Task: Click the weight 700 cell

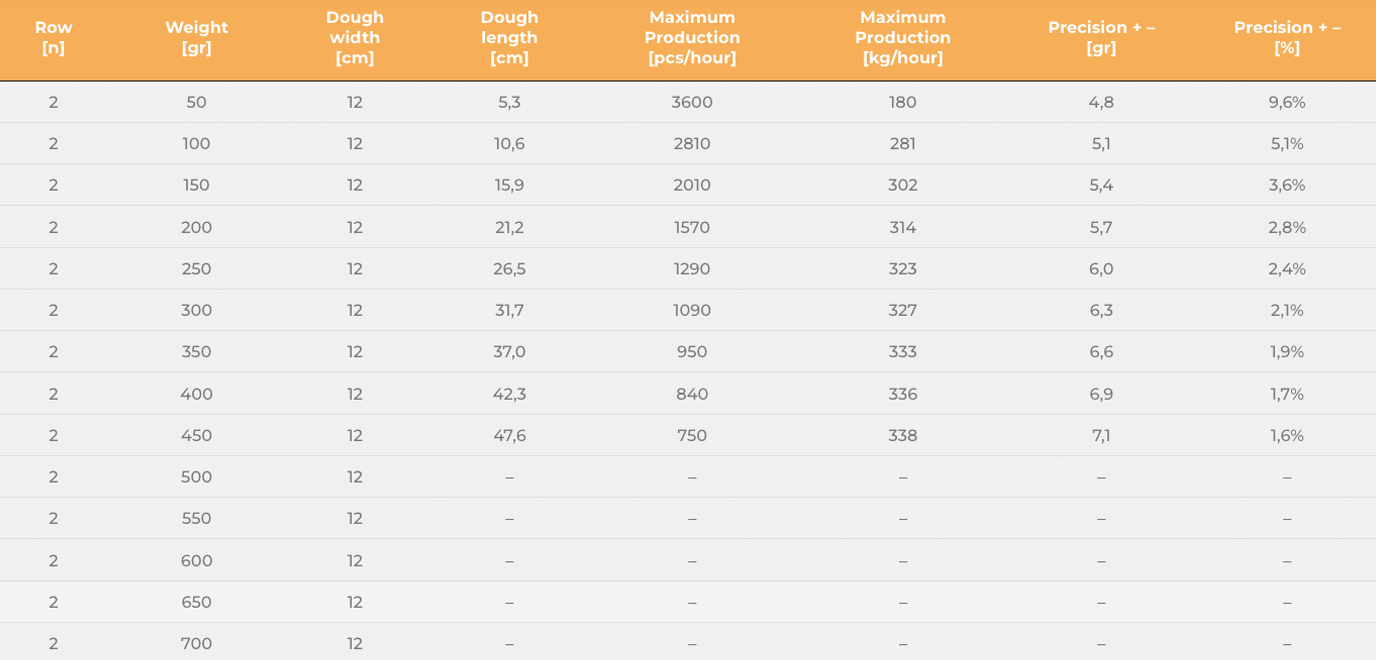Action: pyautogui.click(x=196, y=644)
